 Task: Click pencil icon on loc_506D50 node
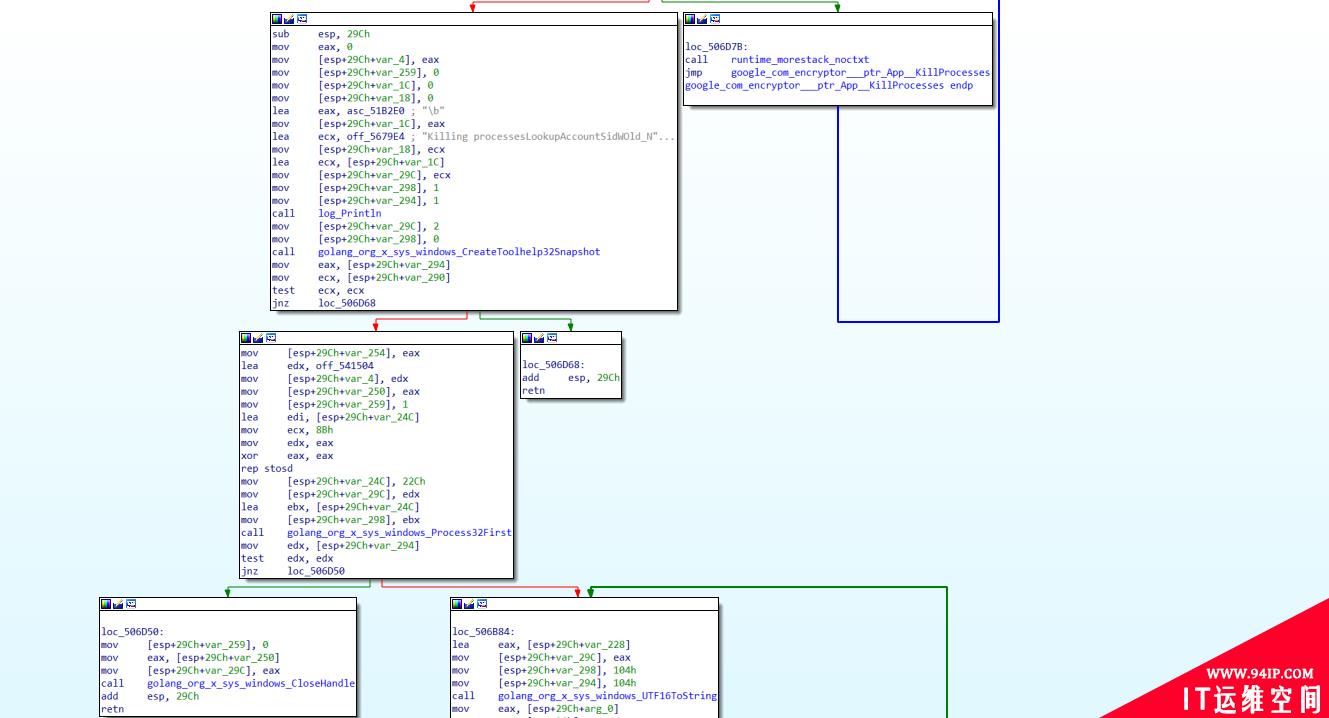117,604
